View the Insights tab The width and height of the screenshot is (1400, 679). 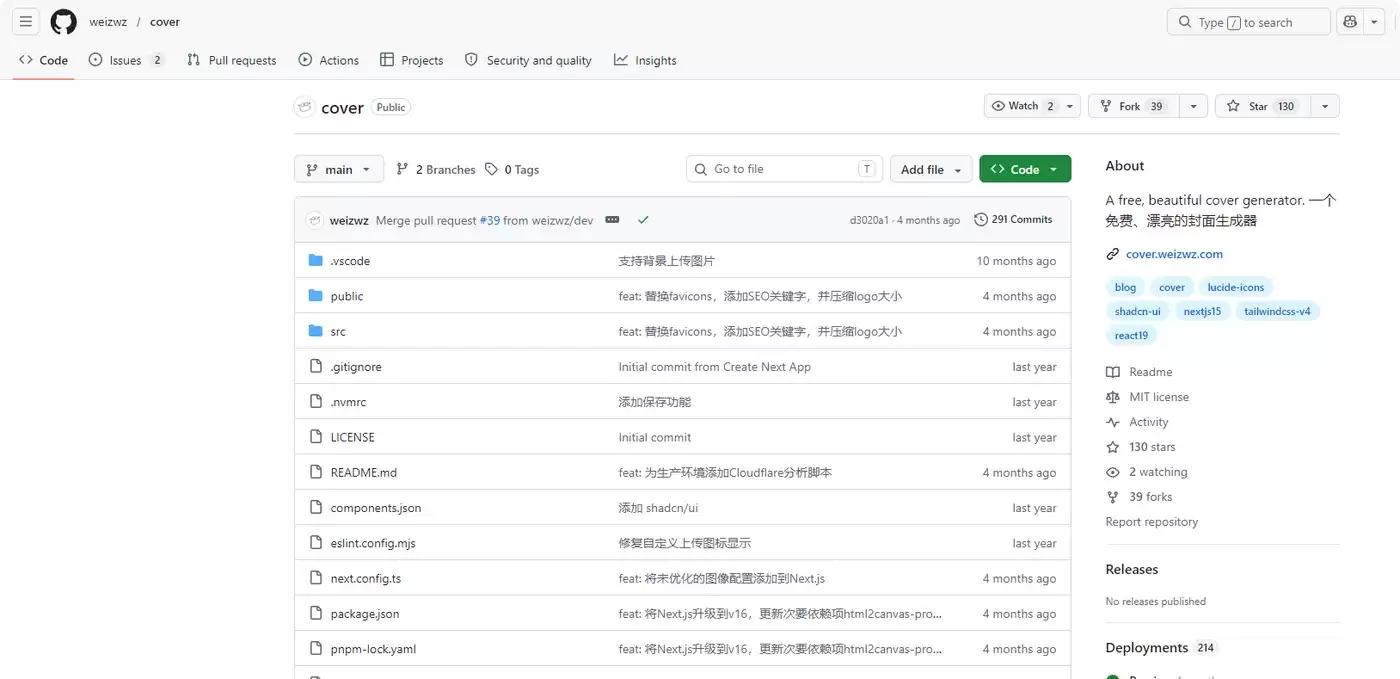pyautogui.click(x=645, y=60)
